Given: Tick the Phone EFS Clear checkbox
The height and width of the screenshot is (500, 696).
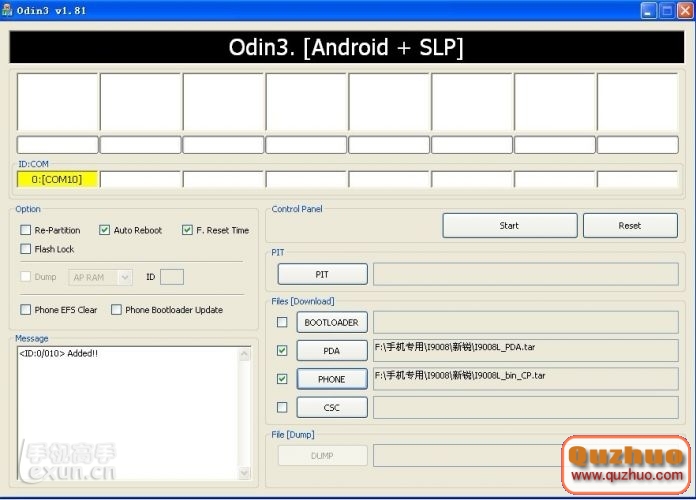Looking at the screenshot, I should coord(25,310).
